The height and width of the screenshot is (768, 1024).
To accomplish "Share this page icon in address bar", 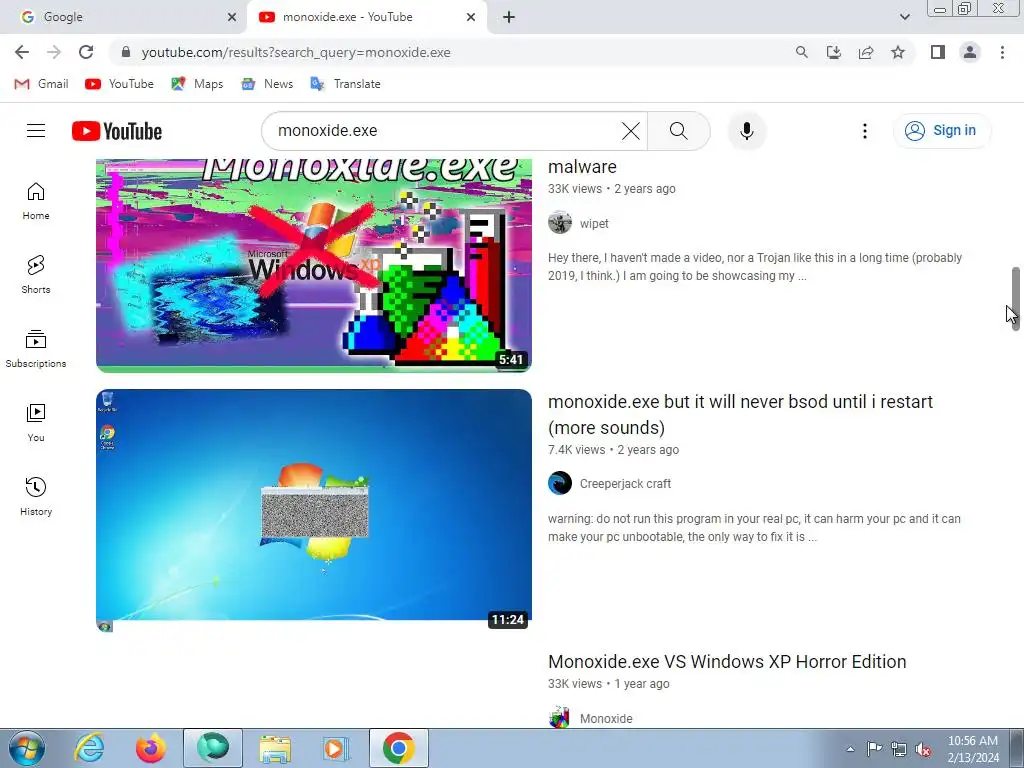I will tap(866, 52).
